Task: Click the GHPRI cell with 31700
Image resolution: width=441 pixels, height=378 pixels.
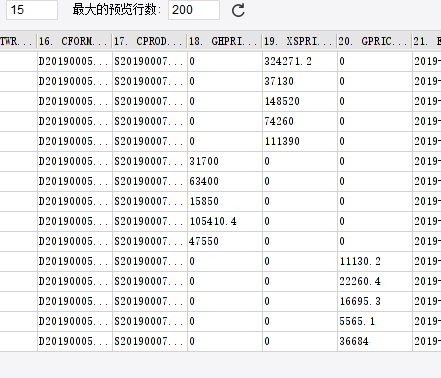Action: [x=225, y=161]
